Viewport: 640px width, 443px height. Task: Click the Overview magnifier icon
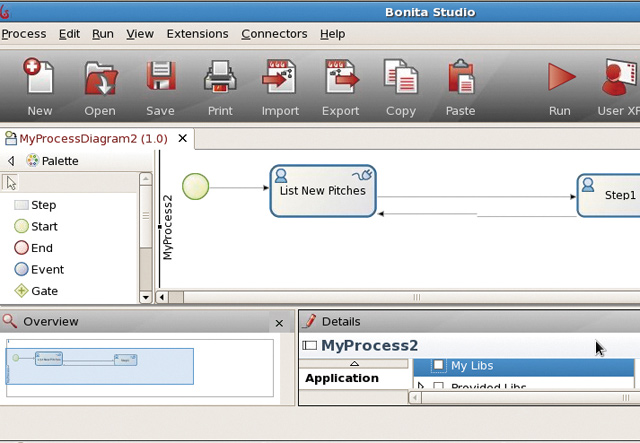click(10, 321)
